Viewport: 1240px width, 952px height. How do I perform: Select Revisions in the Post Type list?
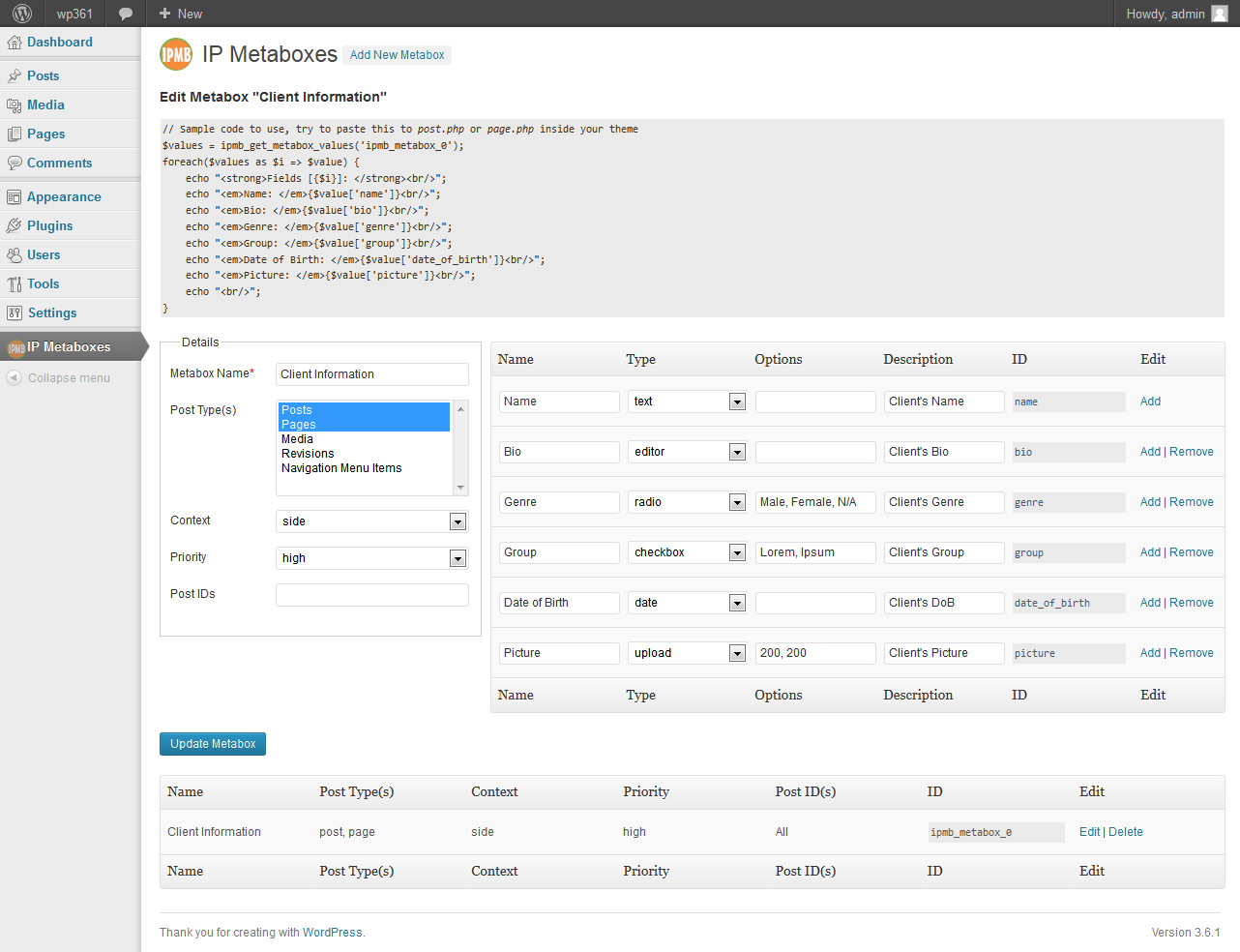coord(366,454)
